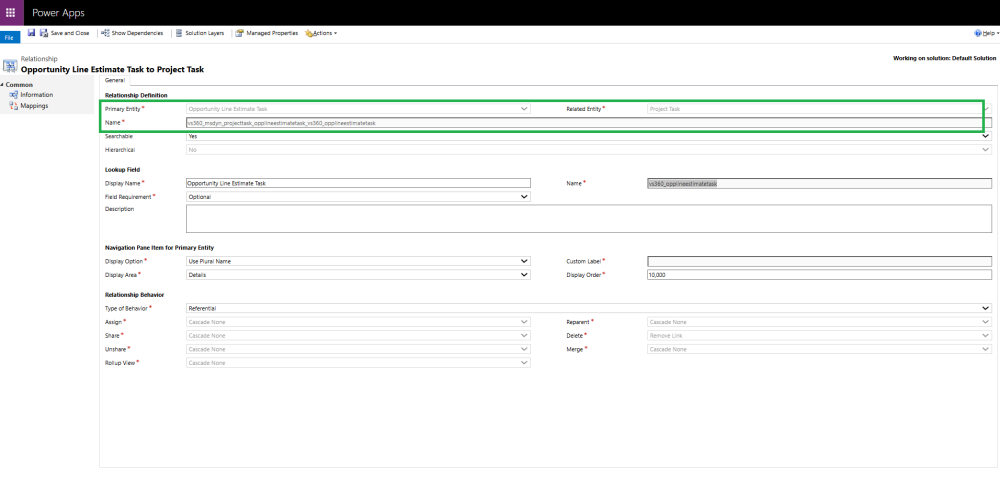Select the General tab

point(115,80)
